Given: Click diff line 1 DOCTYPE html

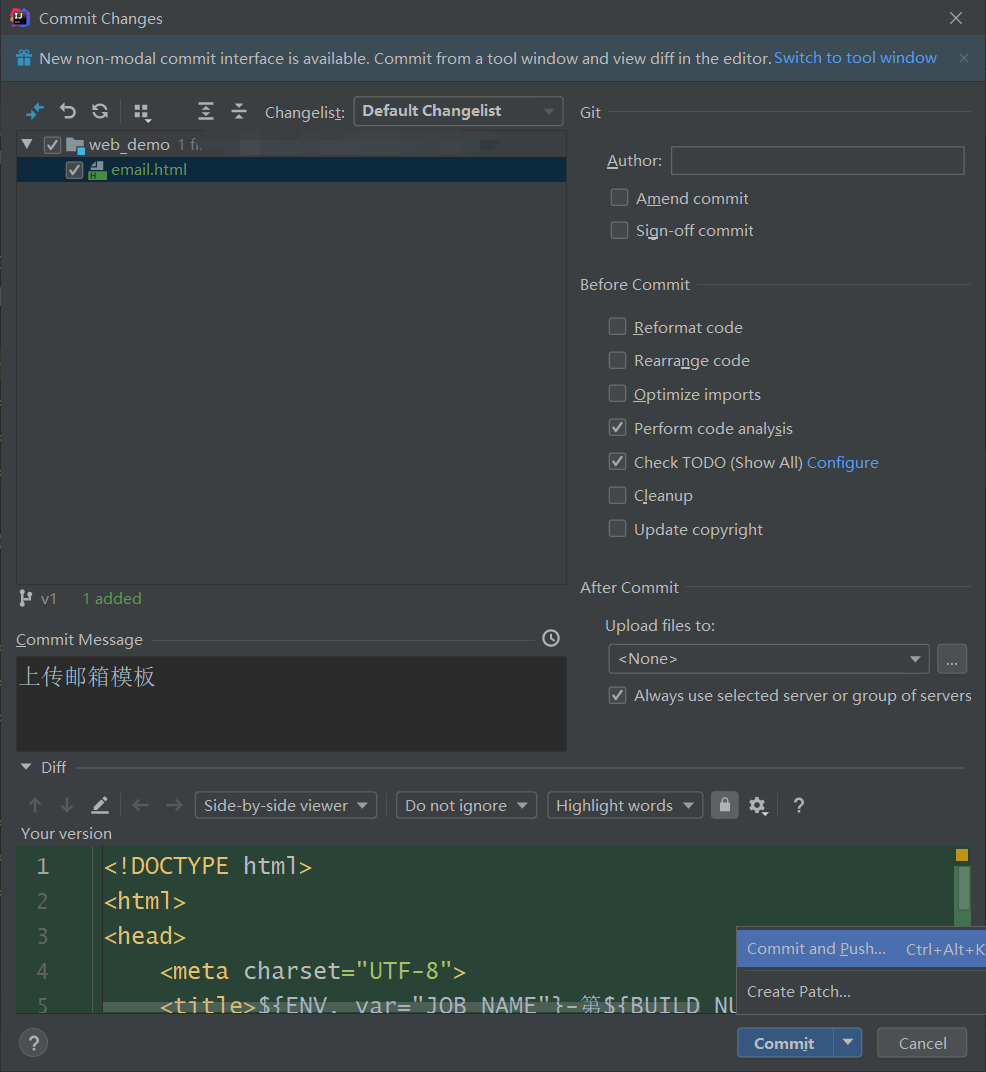Looking at the screenshot, I should 208,866.
